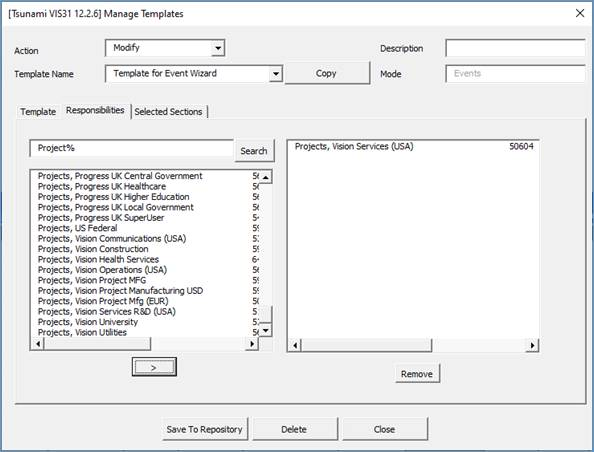Click the up arrow of left list scrollbar
594x452 pixels.
[266, 177]
